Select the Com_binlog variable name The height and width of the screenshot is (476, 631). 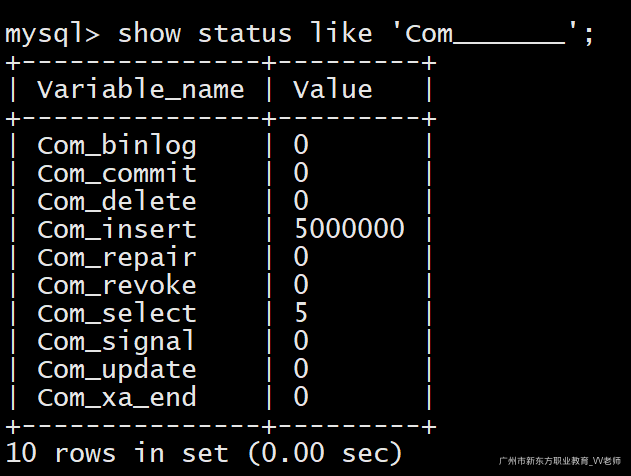click(117, 146)
